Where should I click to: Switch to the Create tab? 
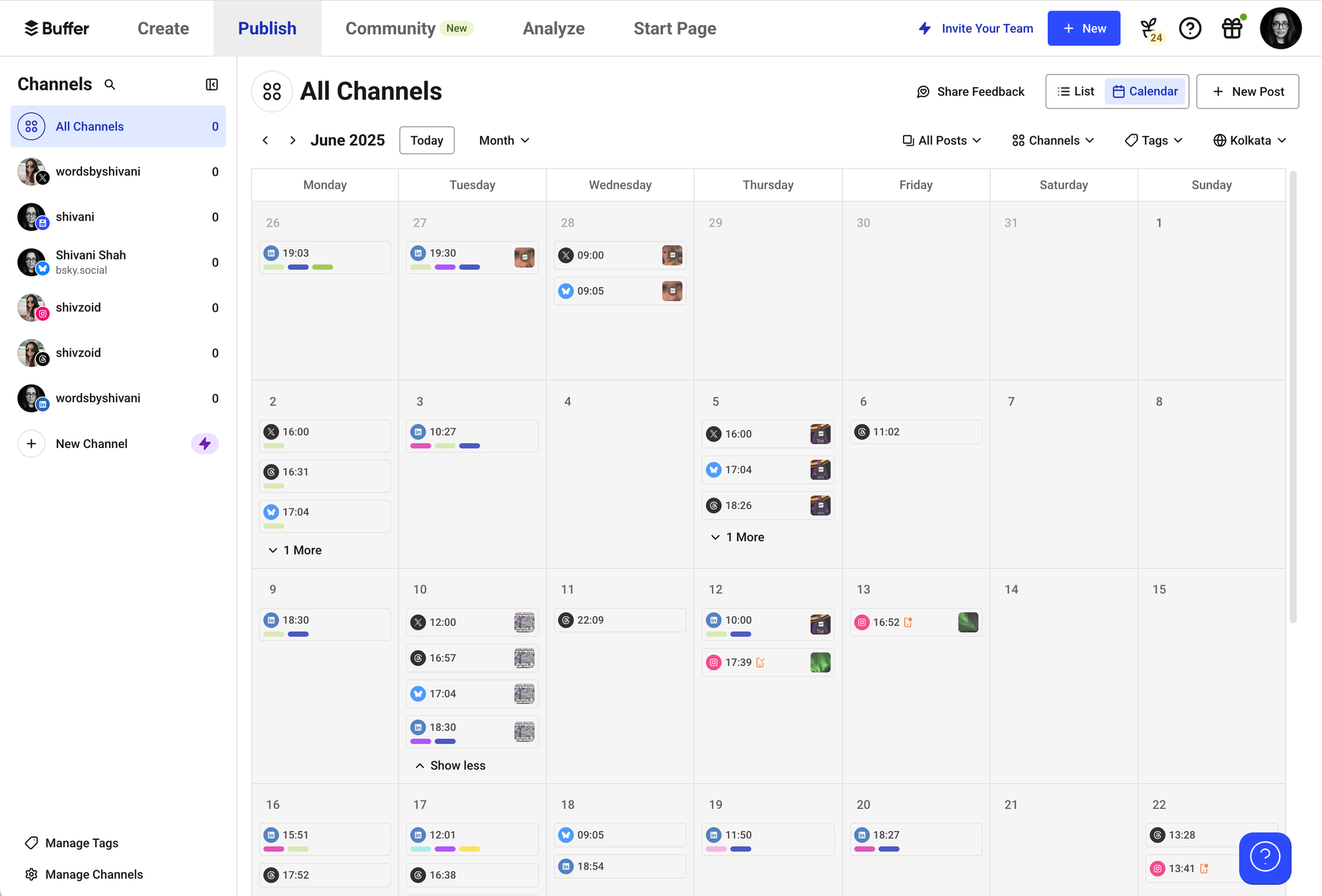tap(163, 28)
